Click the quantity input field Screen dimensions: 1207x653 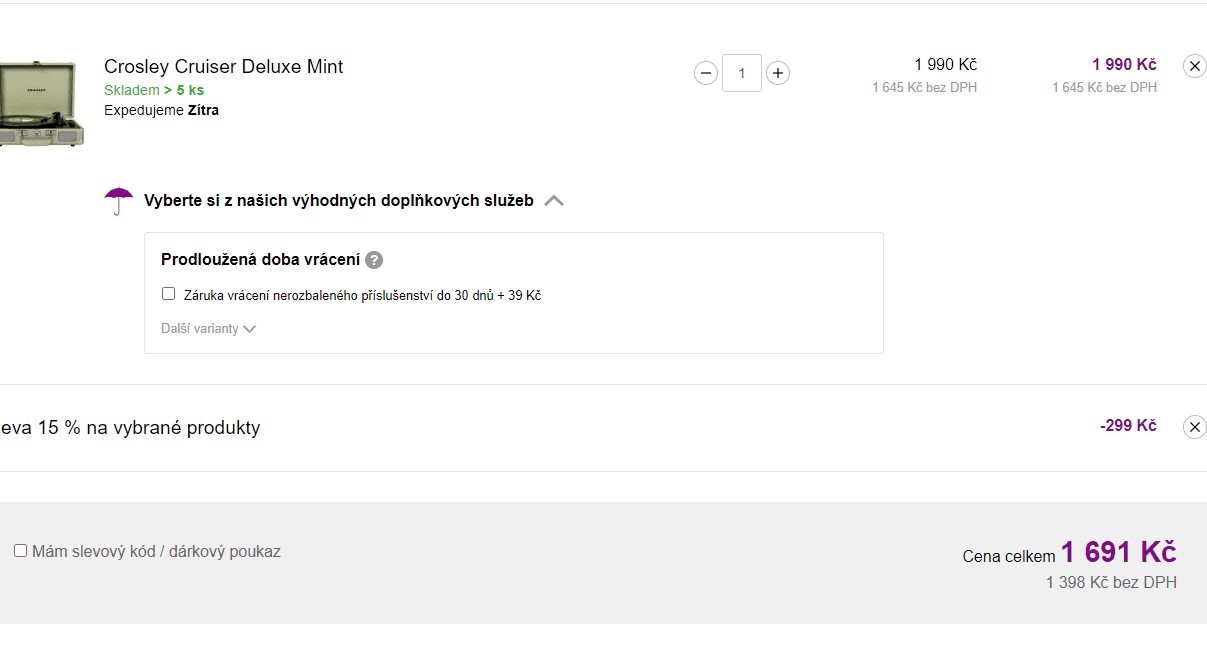(x=742, y=73)
